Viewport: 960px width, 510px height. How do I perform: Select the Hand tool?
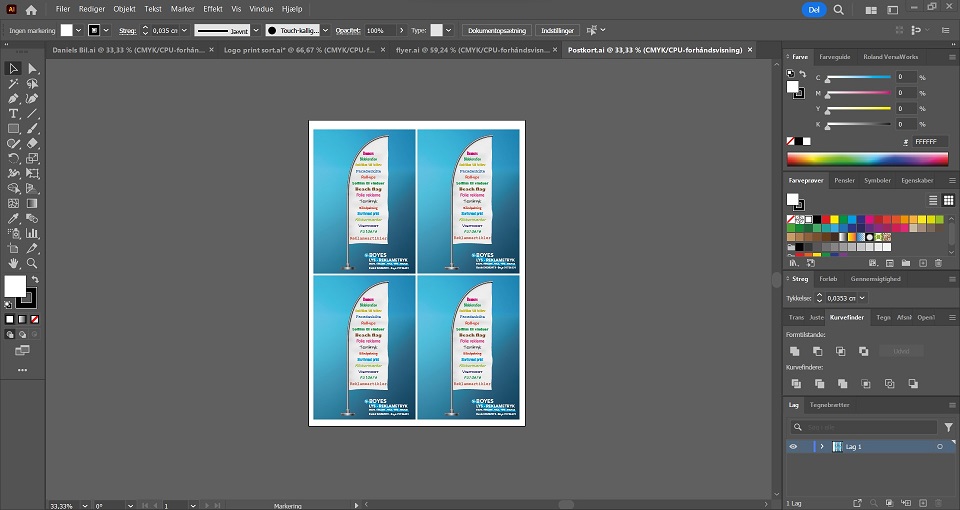tap(13, 263)
